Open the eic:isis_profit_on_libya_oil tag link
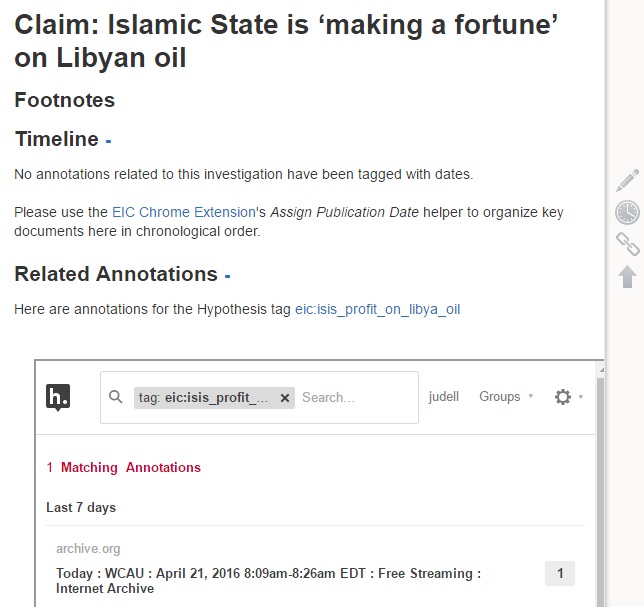Screen dimensions: 644x607 coord(377,309)
